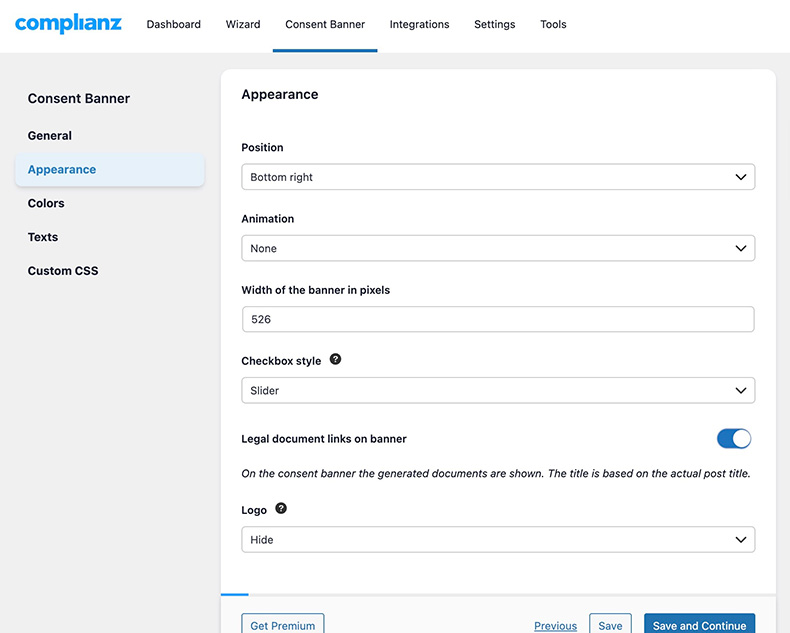Screen dimensions: 790x633
Task: Open the Logo help icon
Action: tap(281, 508)
